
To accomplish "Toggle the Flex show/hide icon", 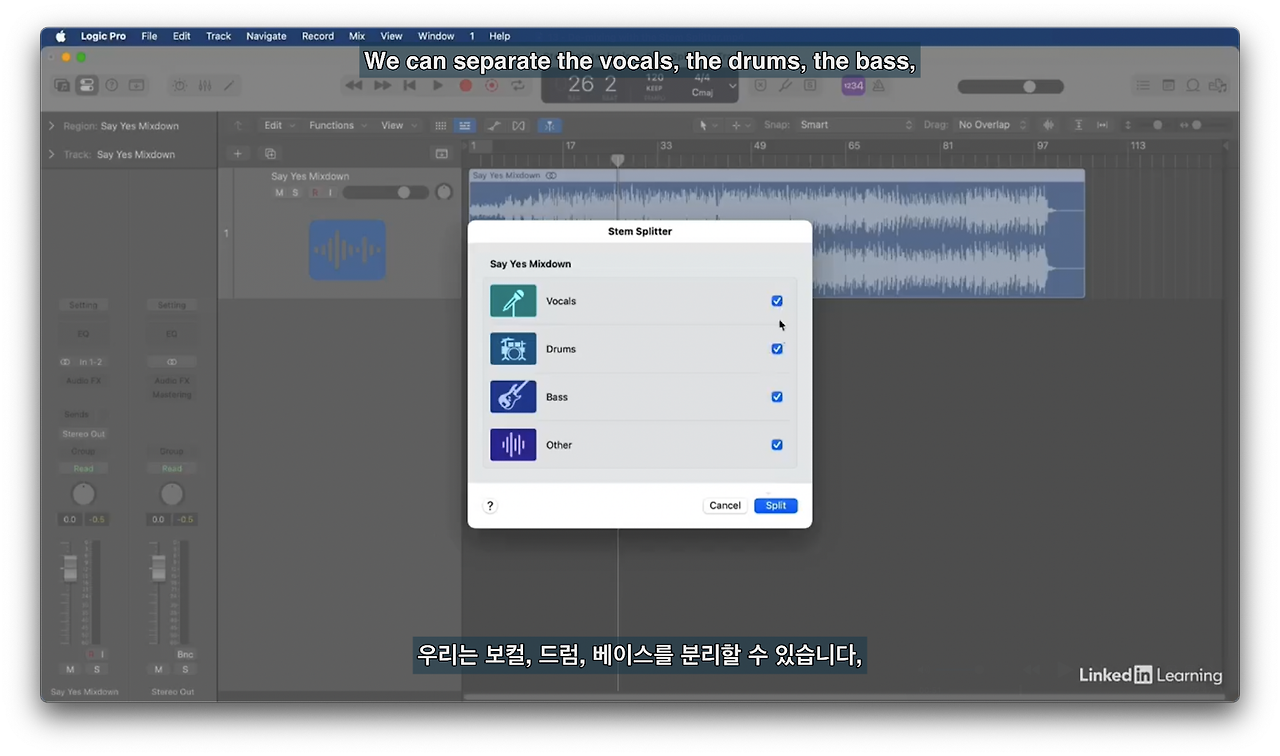I will pyautogui.click(x=518, y=125).
